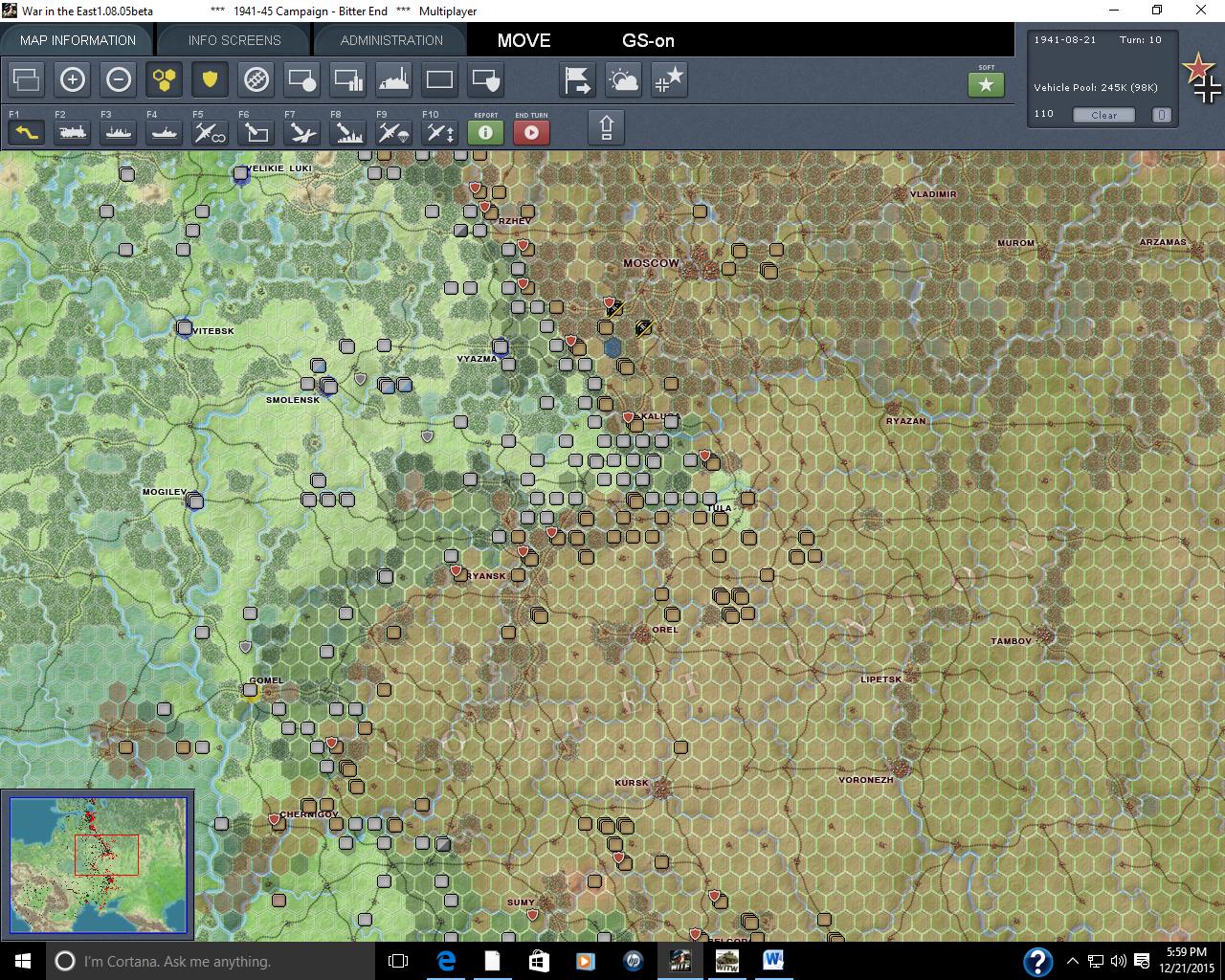Select F5 air recon mode

pos(210,132)
